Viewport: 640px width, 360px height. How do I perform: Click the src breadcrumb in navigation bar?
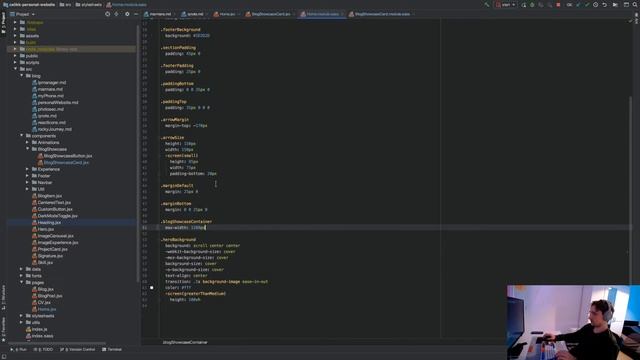tap(65, 4)
